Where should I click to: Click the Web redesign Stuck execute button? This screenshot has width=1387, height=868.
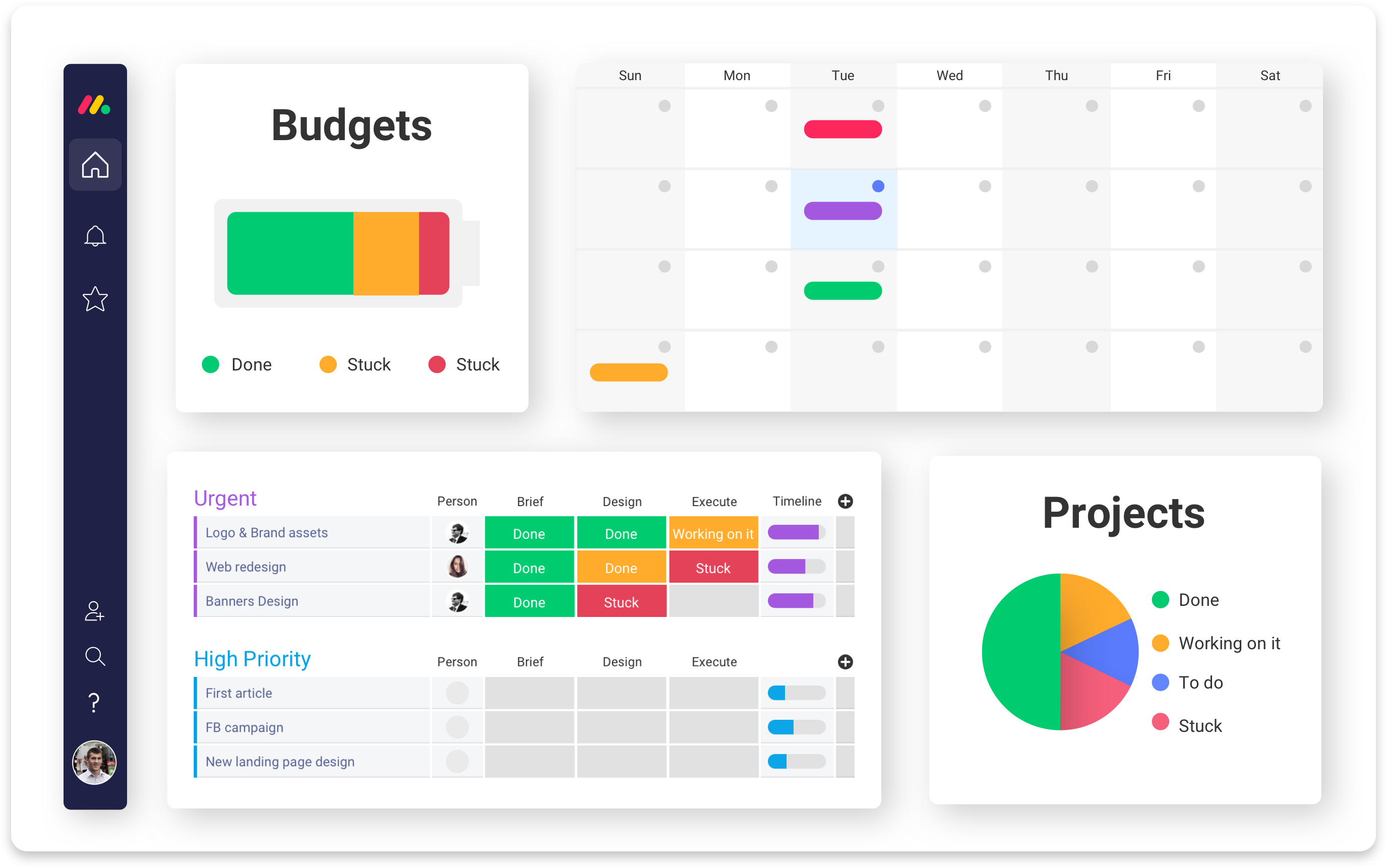(x=713, y=567)
